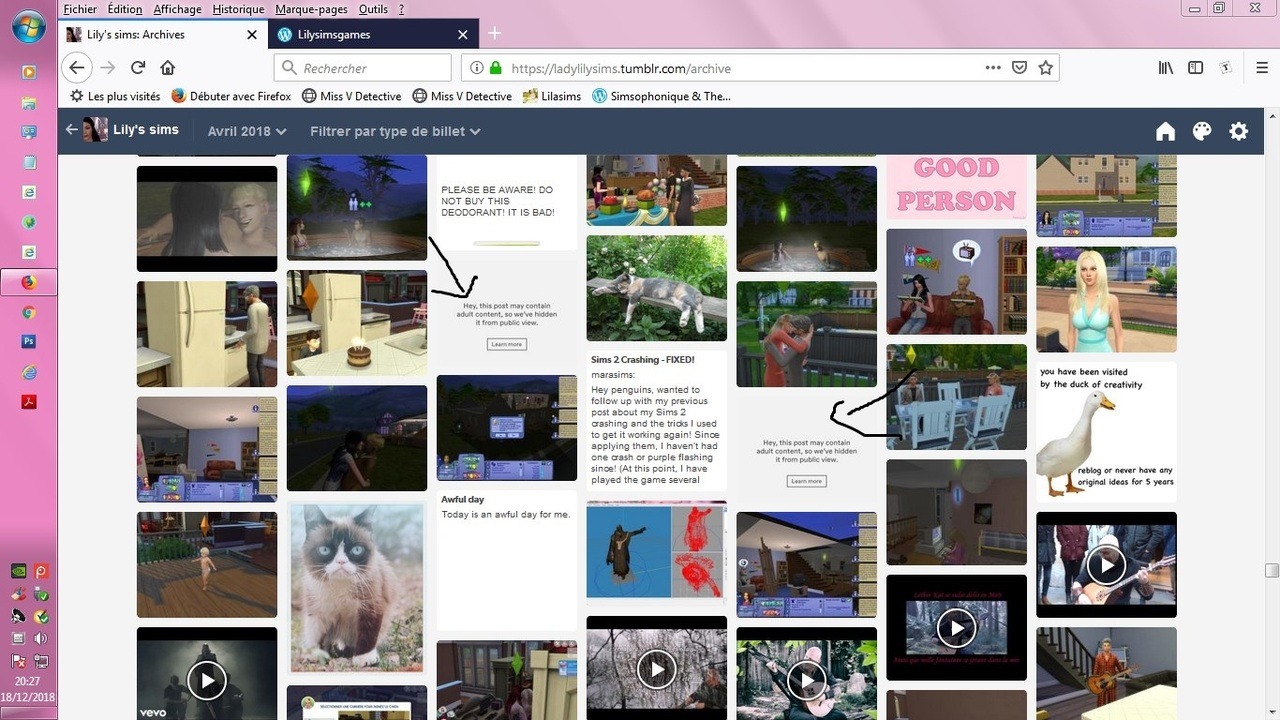Bookmark this page with the star icon
The width and height of the screenshot is (1280, 720).
pyautogui.click(x=1045, y=68)
